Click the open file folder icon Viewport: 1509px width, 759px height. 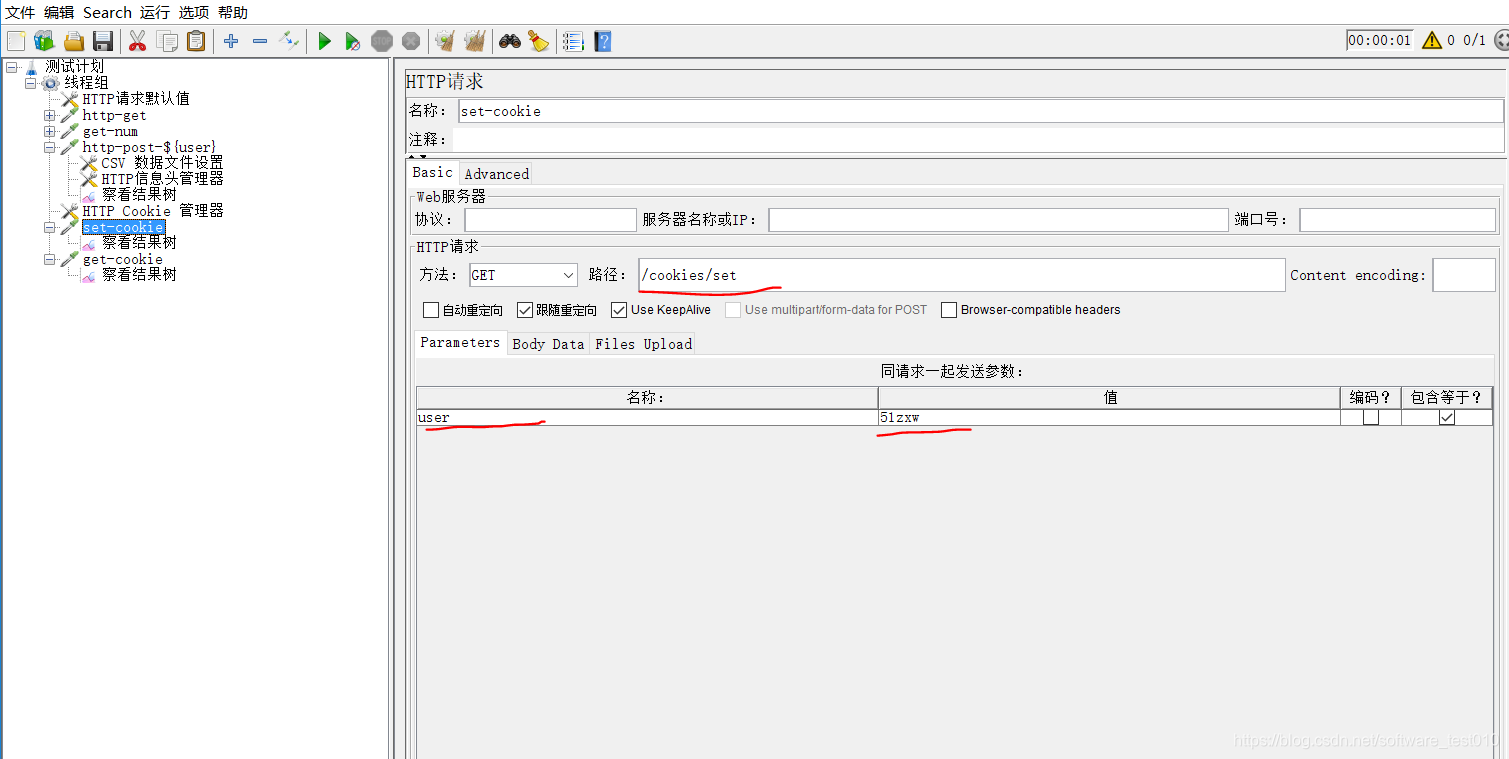tap(73, 41)
